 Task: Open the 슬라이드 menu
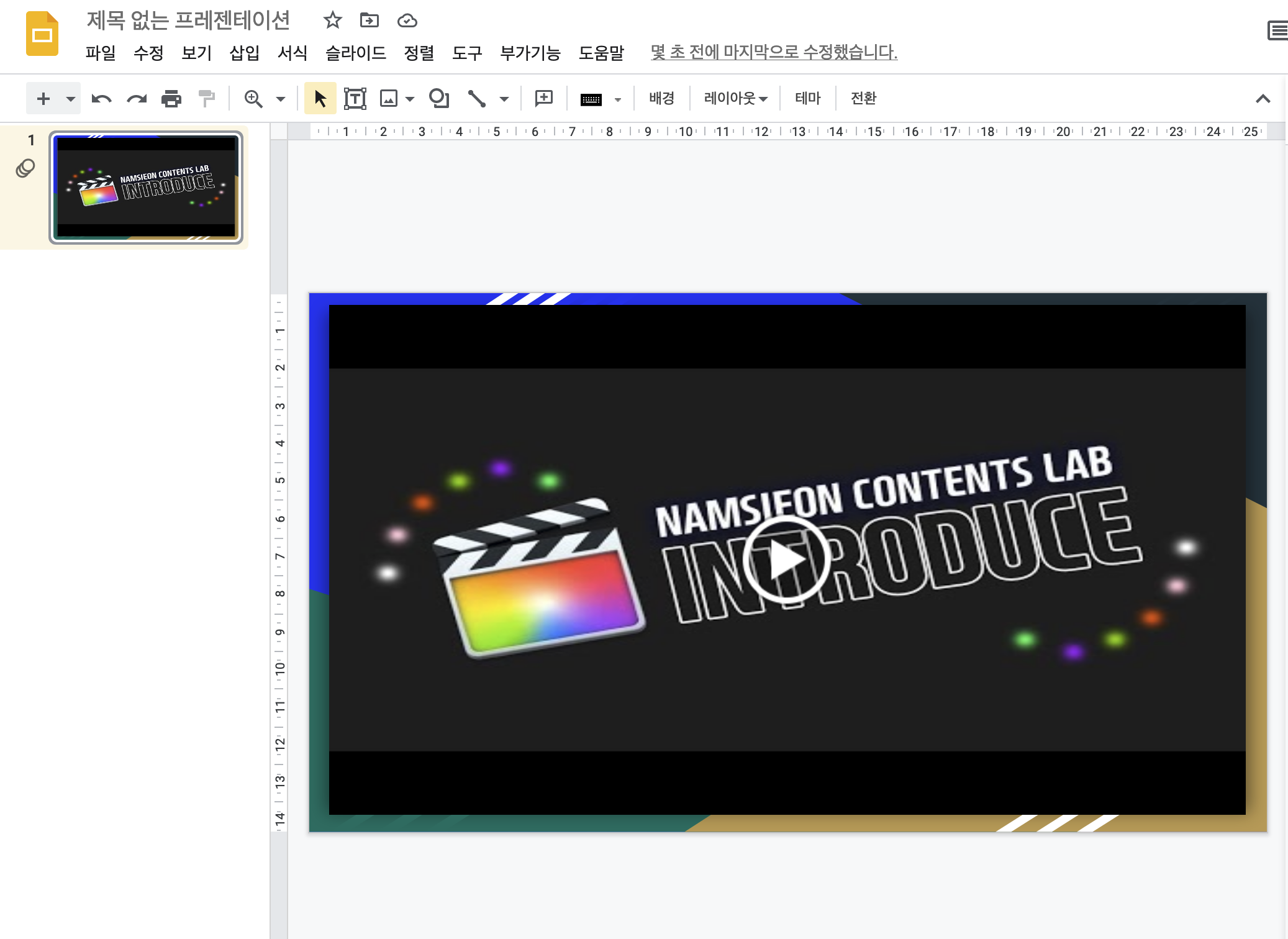pyautogui.click(x=356, y=53)
